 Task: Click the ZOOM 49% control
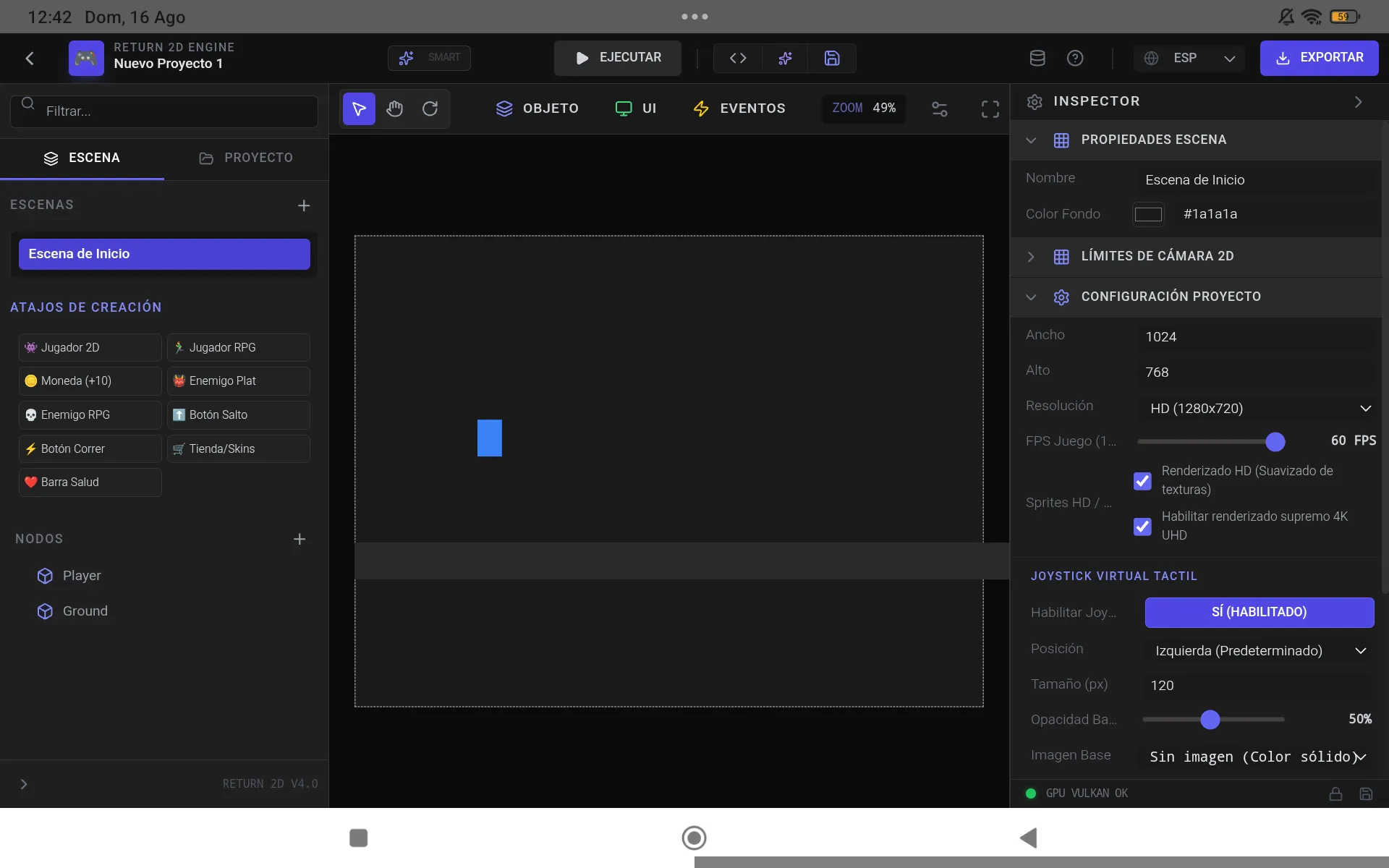[x=864, y=108]
